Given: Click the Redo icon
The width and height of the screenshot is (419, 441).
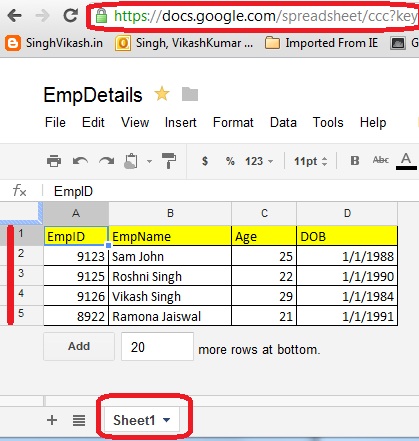Looking at the screenshot, I should tap(107, 161).
